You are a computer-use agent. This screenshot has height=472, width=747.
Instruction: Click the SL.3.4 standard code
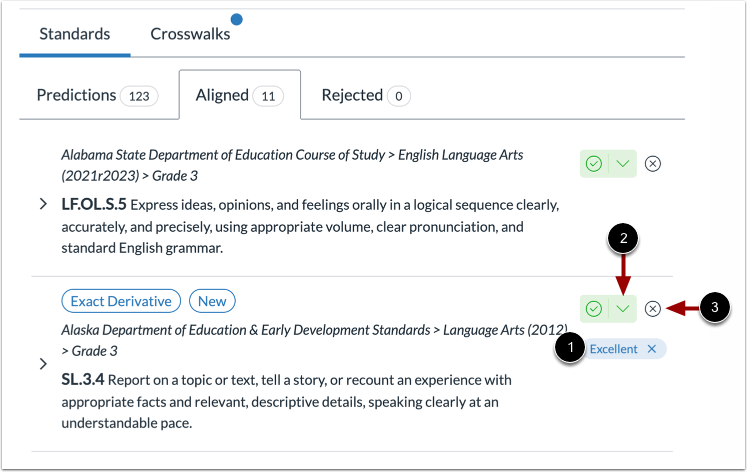coord(82,380)
